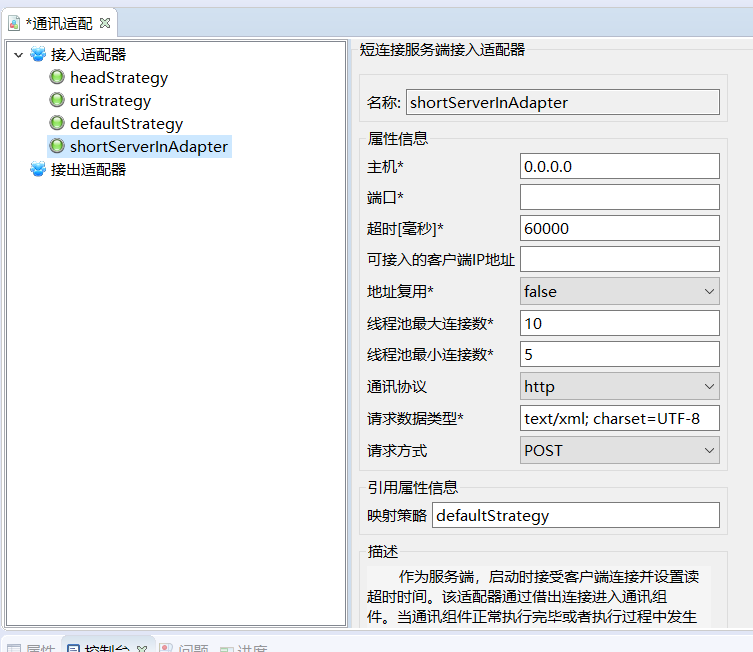This screenshot has height=652, width=753.
Task: Click the 通讯适配 editor tab file icon
Action: [15, 23]
